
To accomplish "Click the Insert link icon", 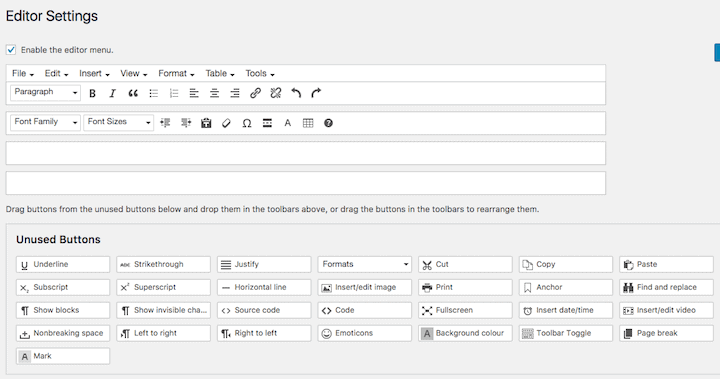I will click(255, 93).
